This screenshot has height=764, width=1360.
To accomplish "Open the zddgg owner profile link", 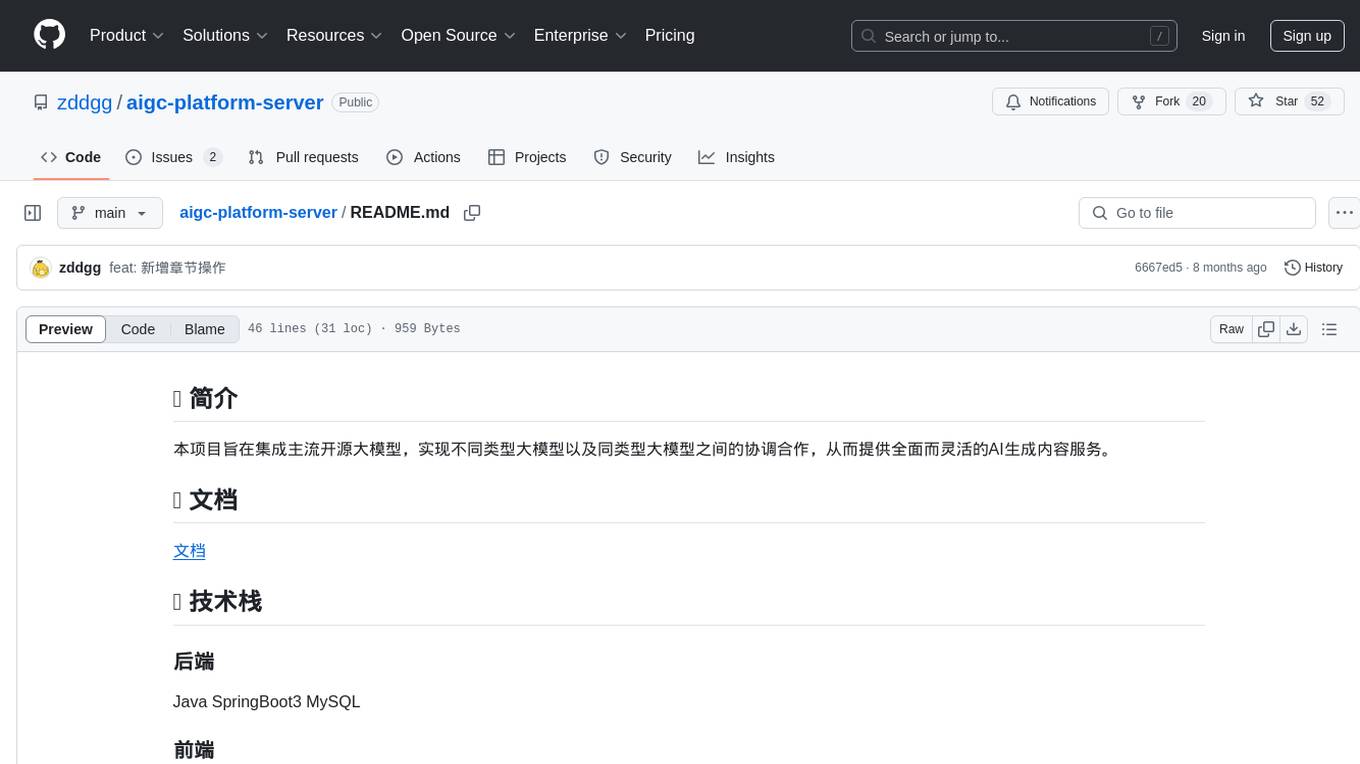I will (84, 102).
